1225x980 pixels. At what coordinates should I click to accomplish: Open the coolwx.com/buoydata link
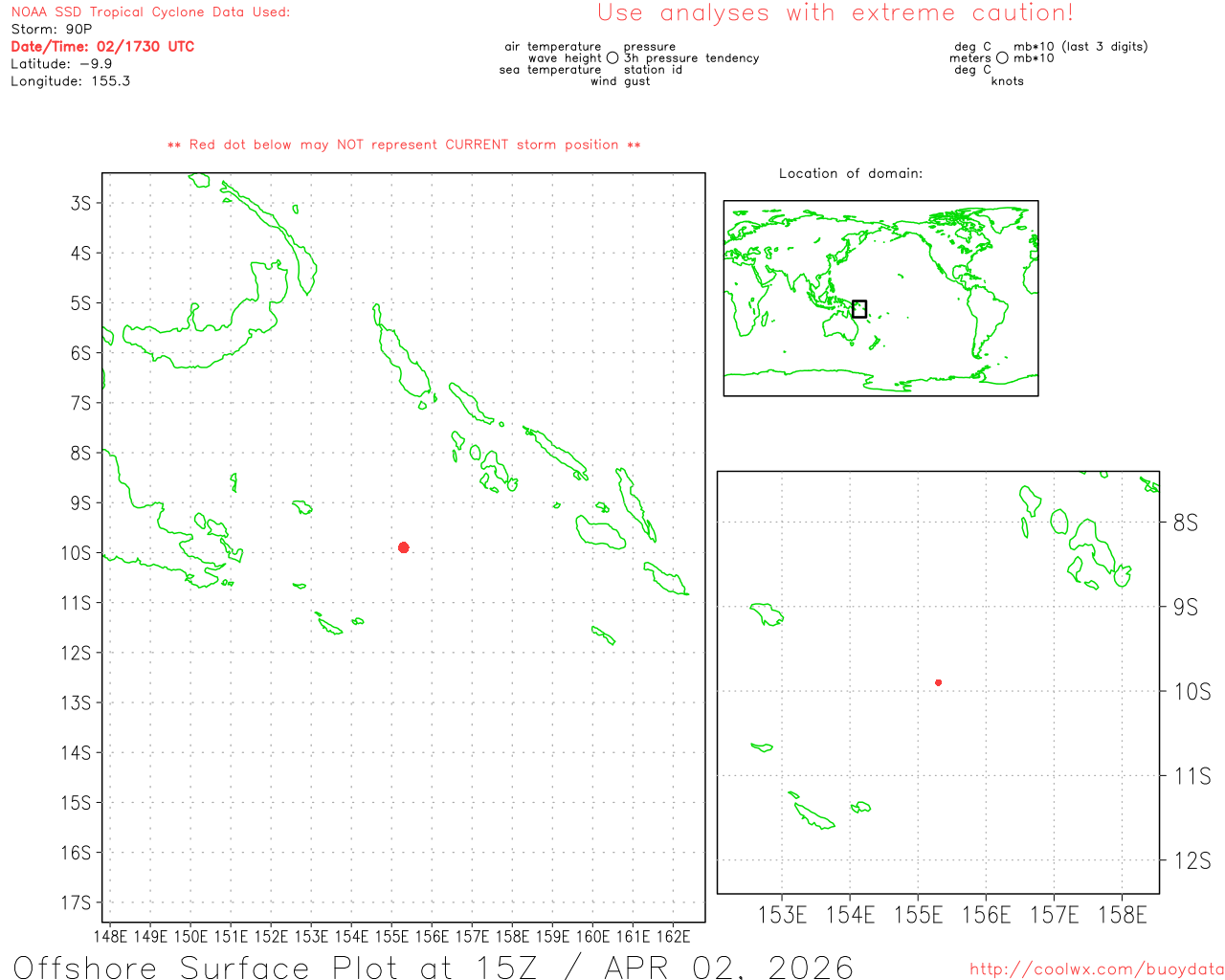tap(1096, 969)
